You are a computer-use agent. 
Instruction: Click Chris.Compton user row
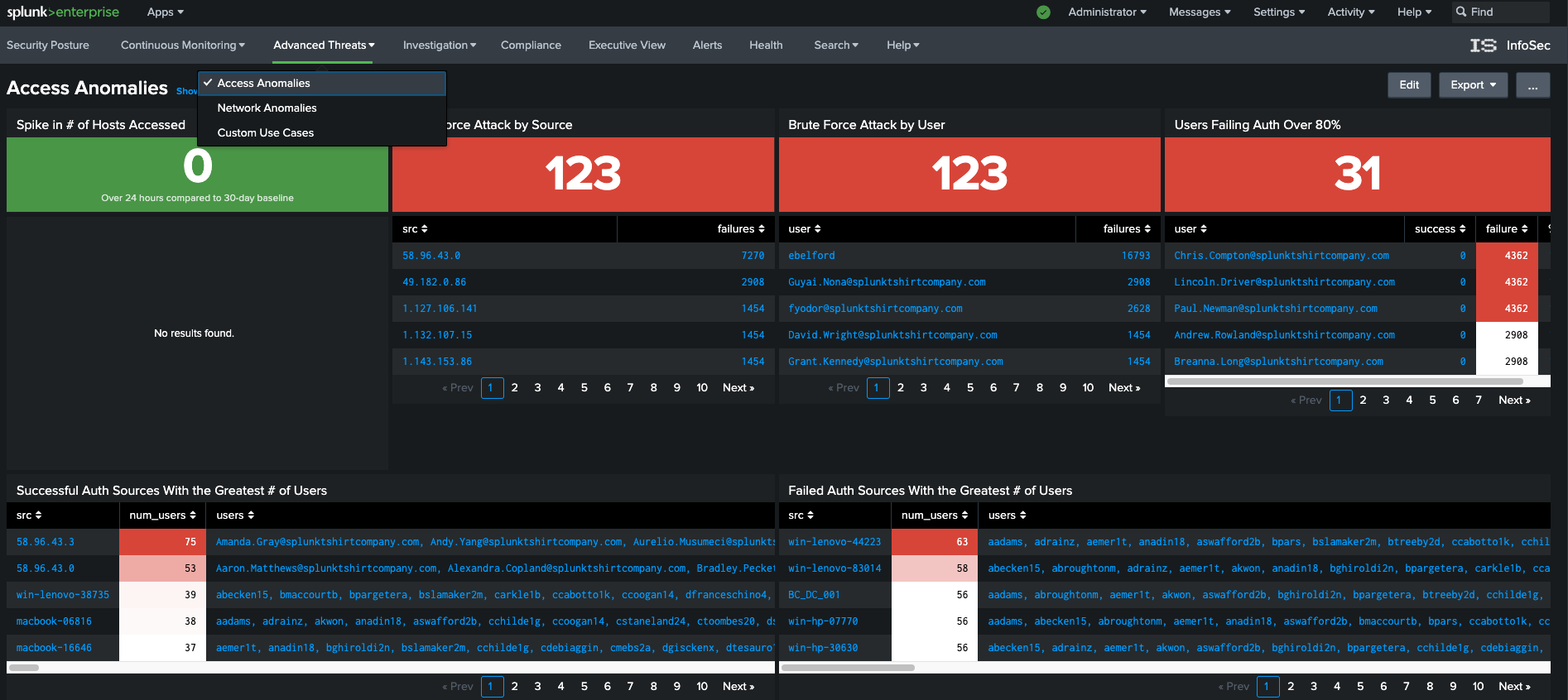click(1282, 257)
